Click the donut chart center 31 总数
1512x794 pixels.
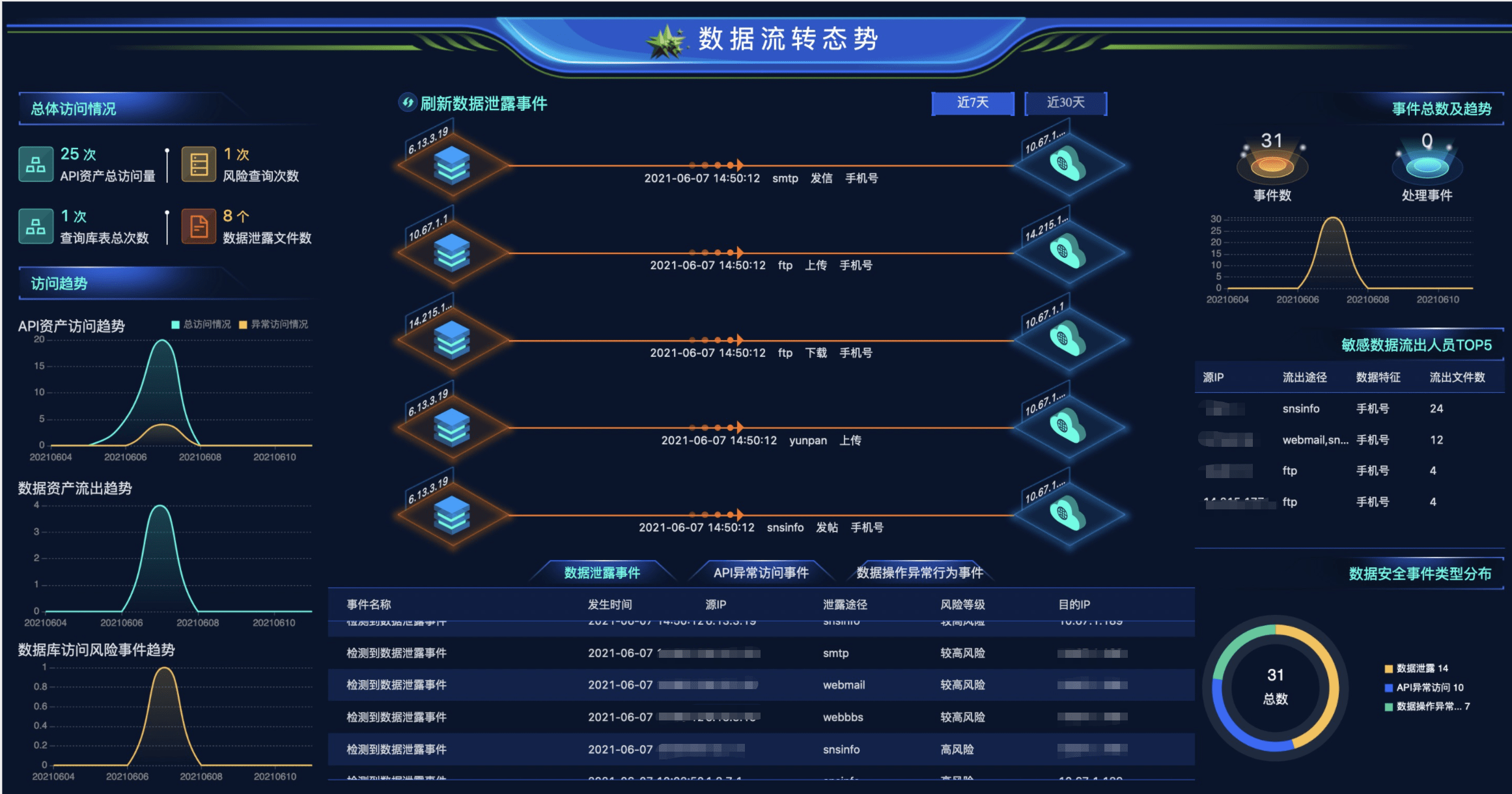coord(1276,687)
